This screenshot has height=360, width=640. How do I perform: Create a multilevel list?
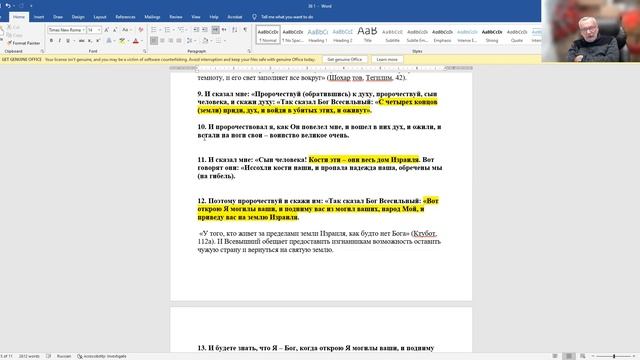pyautogui.click(x=181, y=30)
